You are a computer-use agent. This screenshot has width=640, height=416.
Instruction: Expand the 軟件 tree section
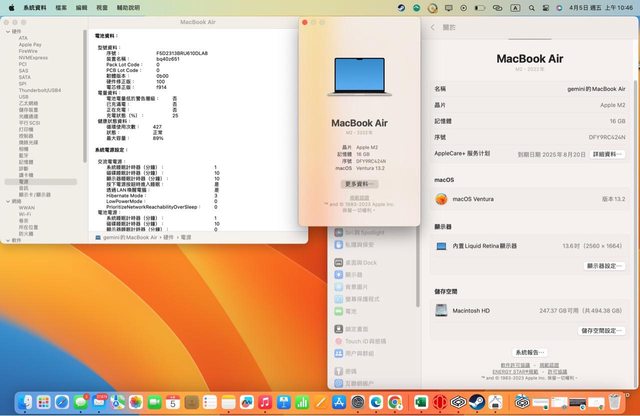[9, 241]
